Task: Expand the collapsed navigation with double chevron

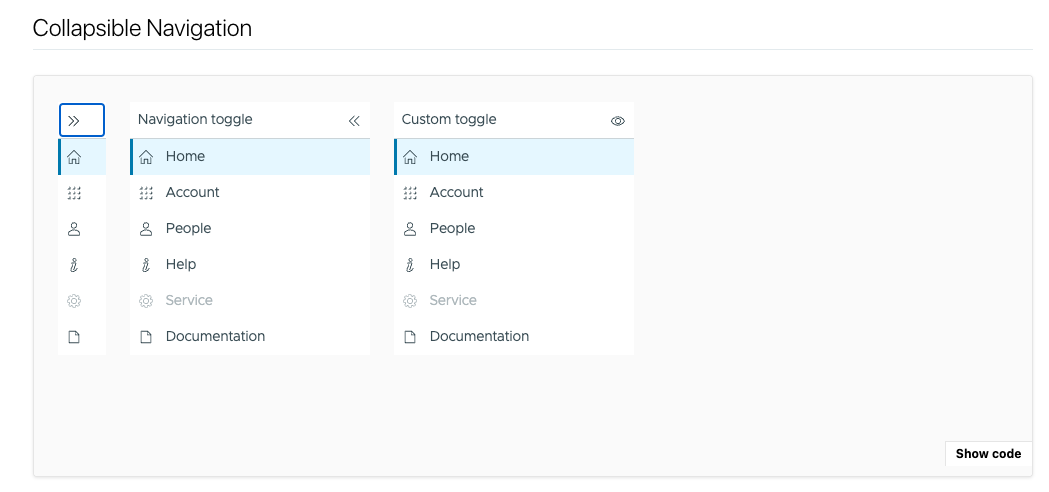Action: (x=82, y=120)
